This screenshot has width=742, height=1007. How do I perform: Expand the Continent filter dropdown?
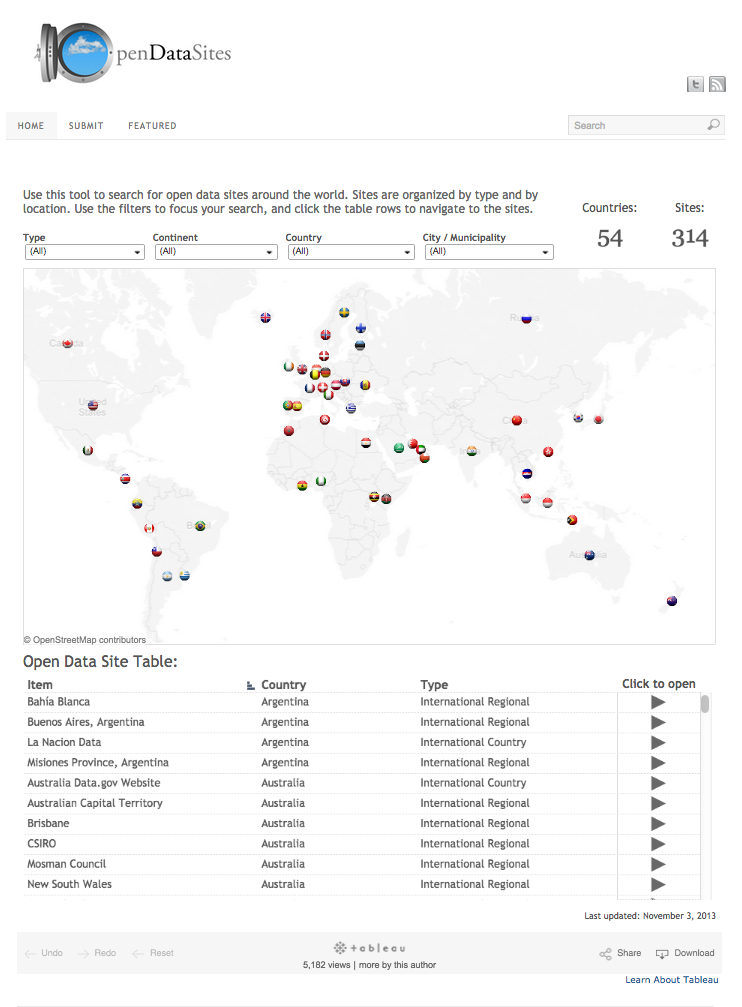[x=215, y=252]
